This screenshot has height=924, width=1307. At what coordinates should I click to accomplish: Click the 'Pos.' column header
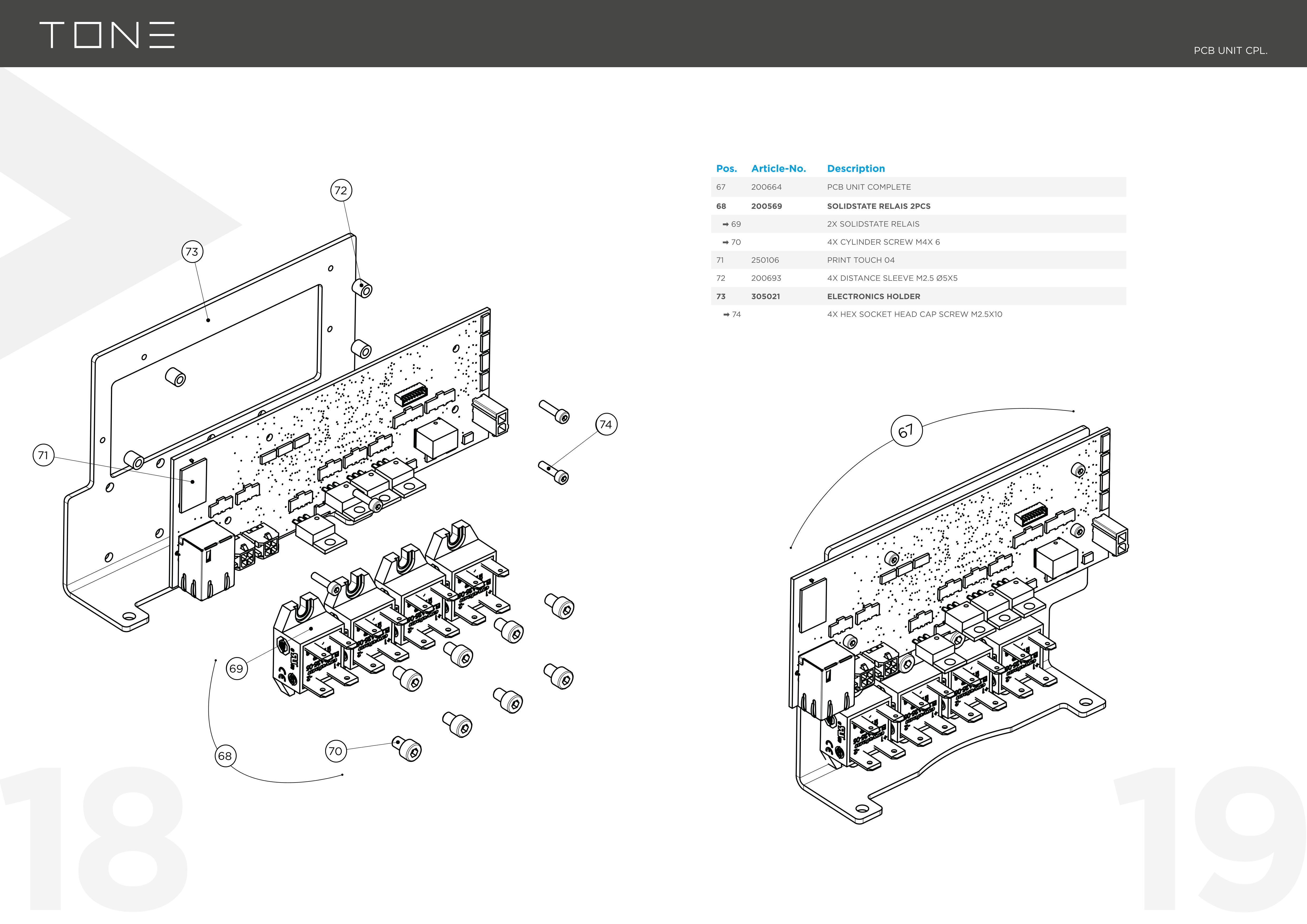pyautogui.click(x=726, y=169)
